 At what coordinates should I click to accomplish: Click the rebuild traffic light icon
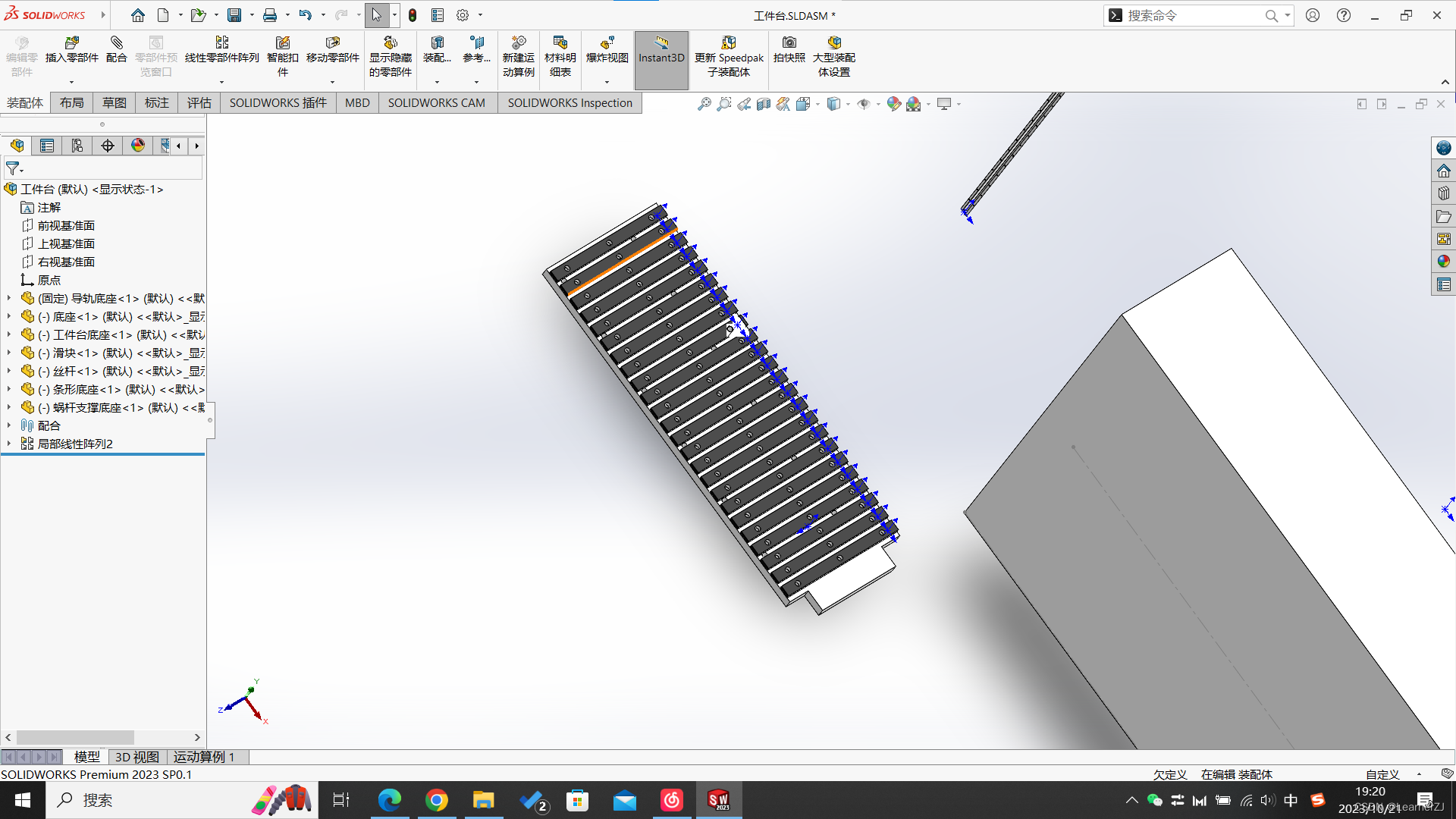click(x=413, y=15)
